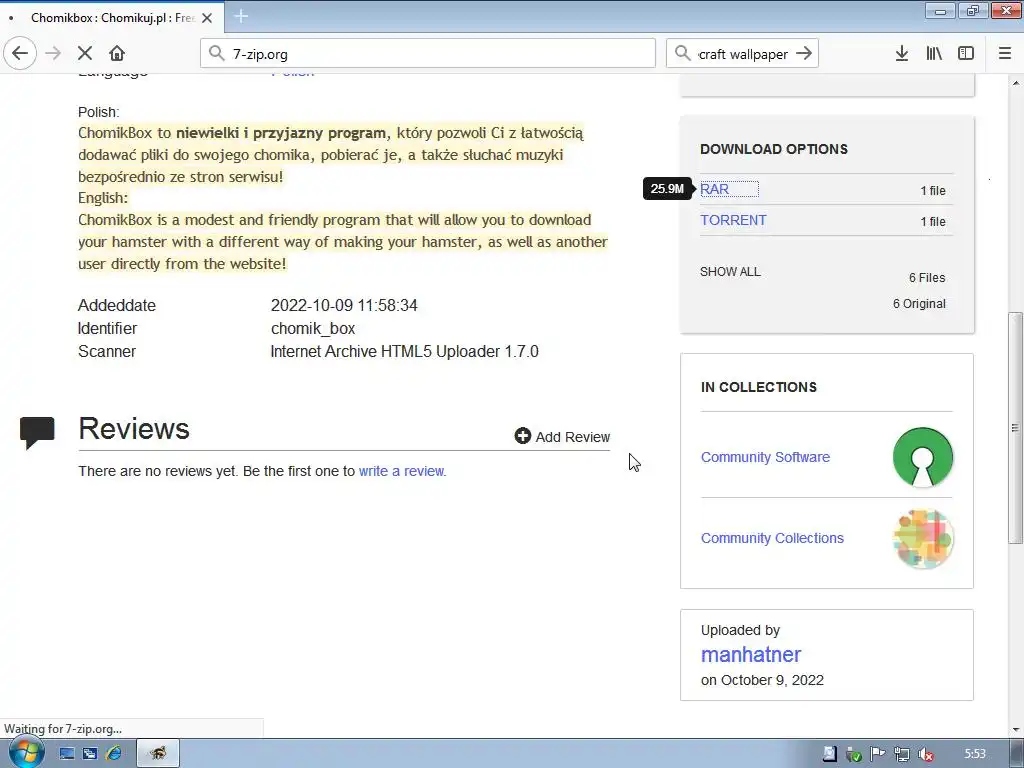This screenshot has height=768, width=1024.
Task: Open the Community Software collection link
Action: (x=765, y=457)
